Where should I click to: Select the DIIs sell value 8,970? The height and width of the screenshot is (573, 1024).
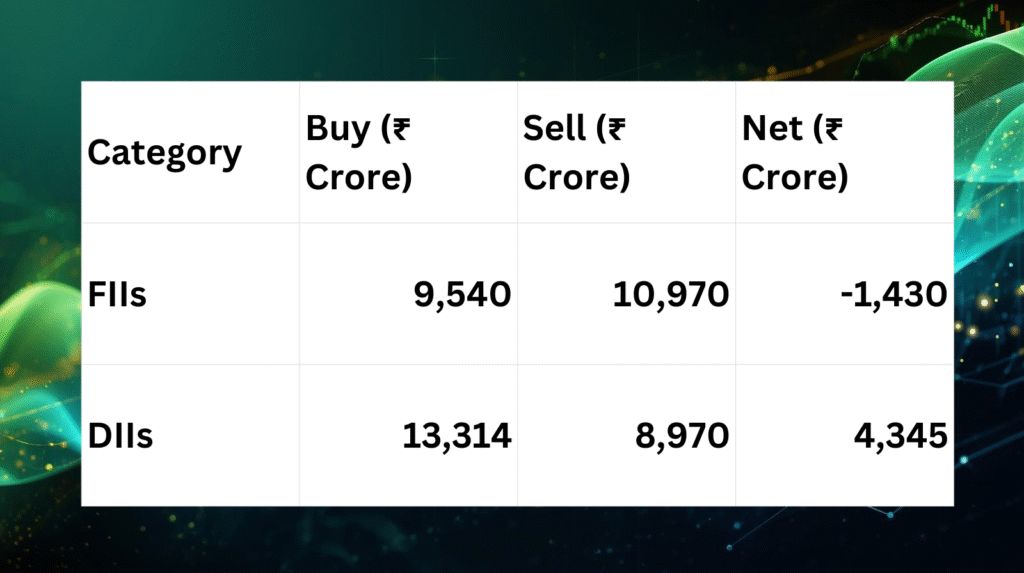(x=682, y=436)
